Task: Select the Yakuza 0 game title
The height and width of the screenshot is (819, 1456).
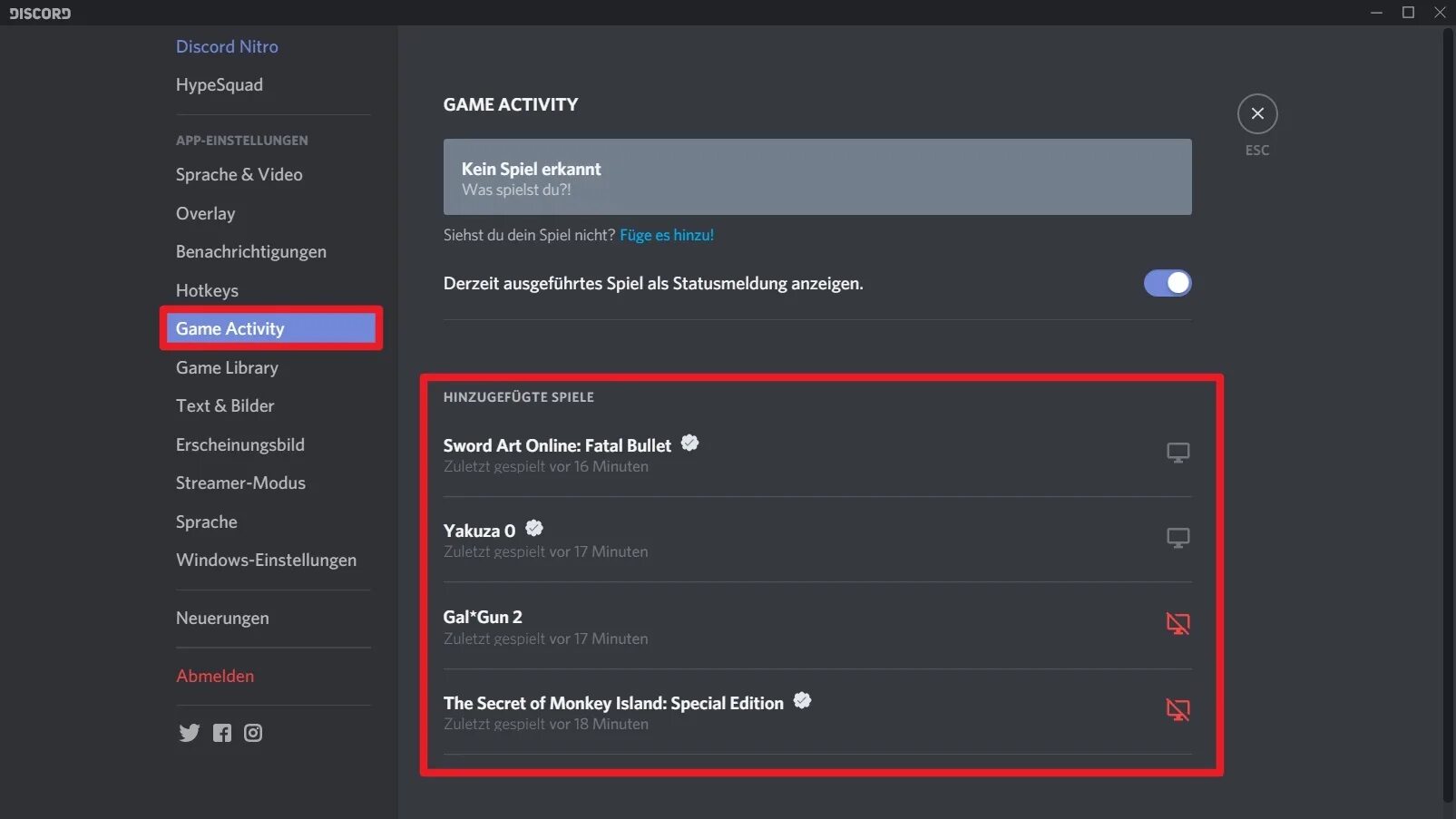Action: click(479, 531)
